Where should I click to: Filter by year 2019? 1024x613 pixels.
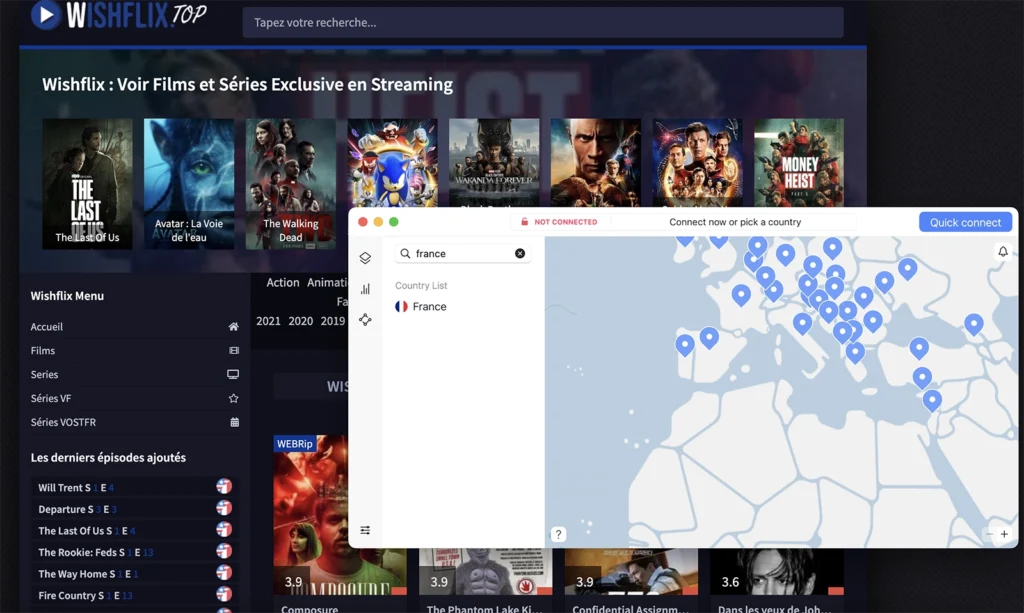pyautogui.click(x=332, y=321)
